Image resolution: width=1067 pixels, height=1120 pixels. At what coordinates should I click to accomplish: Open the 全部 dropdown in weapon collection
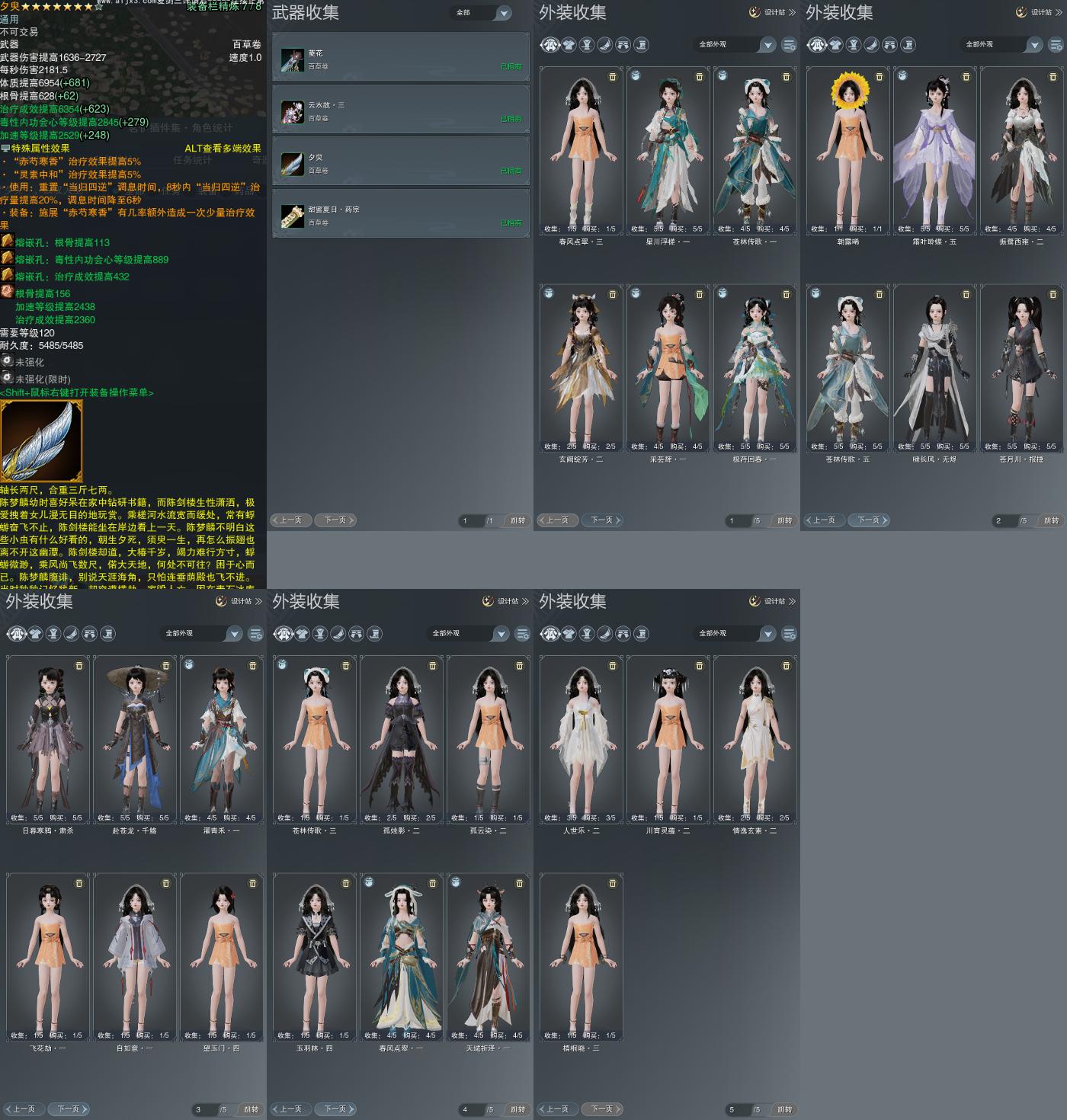pyautogui.click(x=482, y=13)
